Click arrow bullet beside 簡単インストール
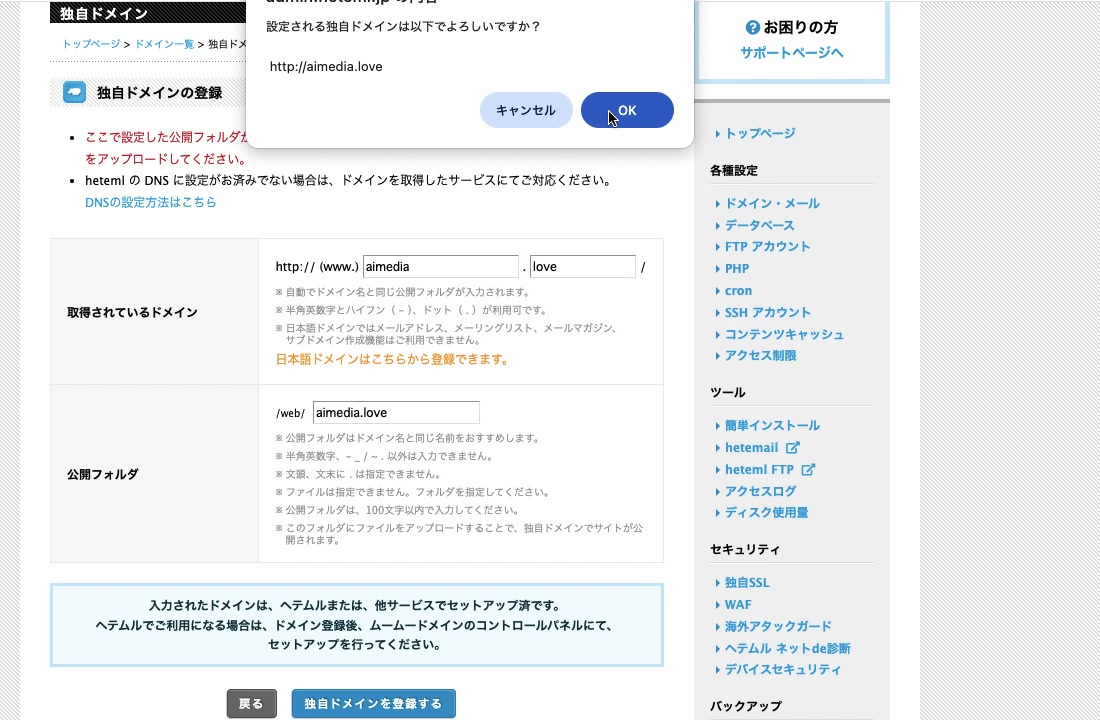1100x720 pixels. pyautogui.click(x=718, y=426)
